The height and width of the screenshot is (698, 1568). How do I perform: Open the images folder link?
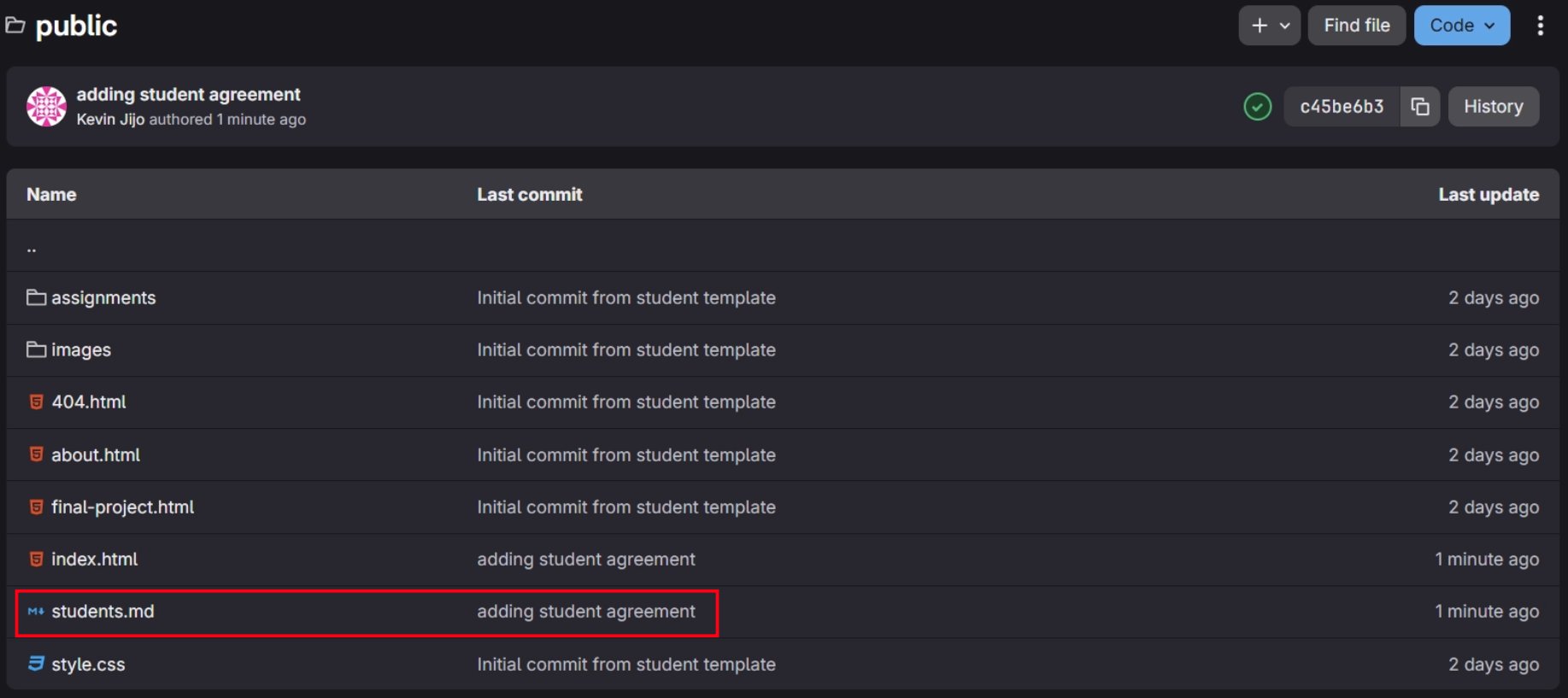point(81,349)
